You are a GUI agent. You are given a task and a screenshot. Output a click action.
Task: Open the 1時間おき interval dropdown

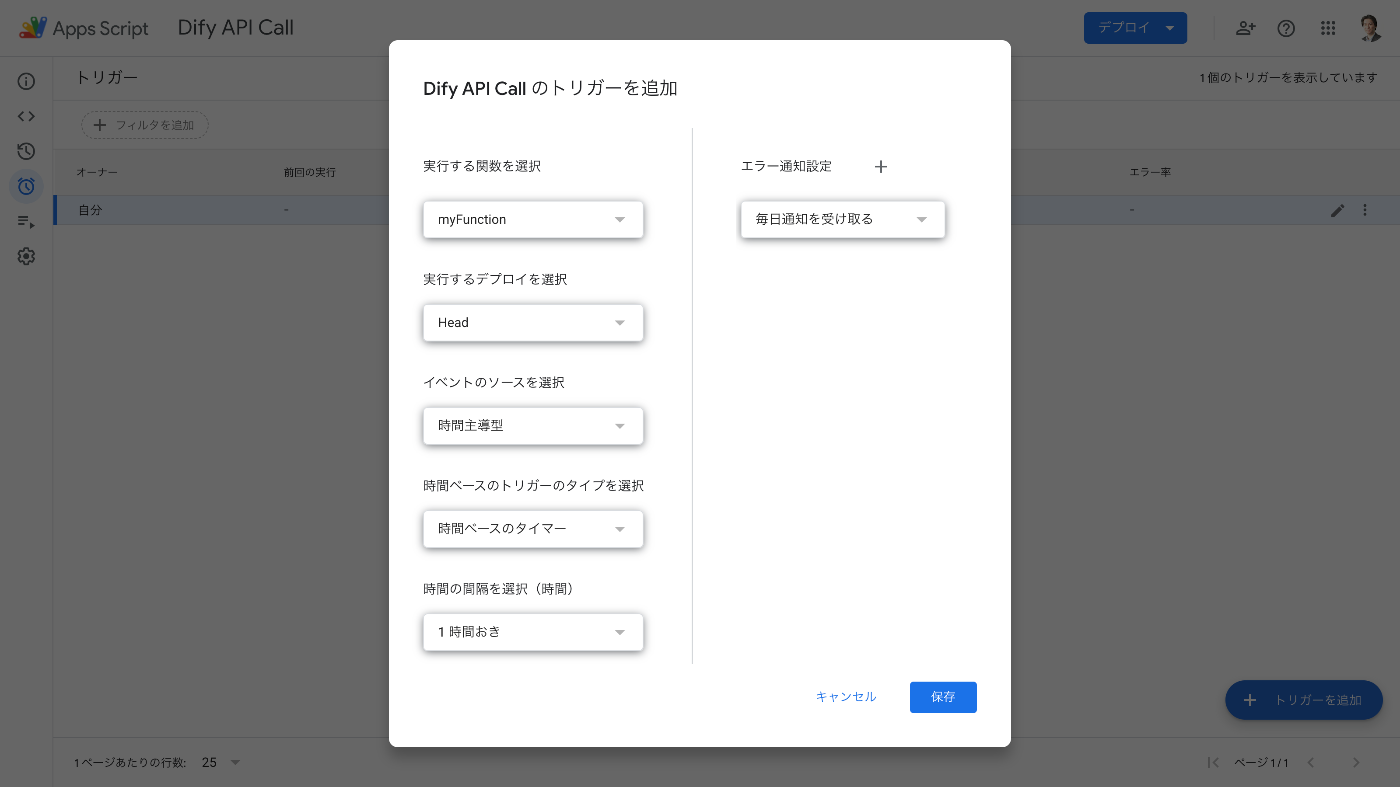pos(533,631)
